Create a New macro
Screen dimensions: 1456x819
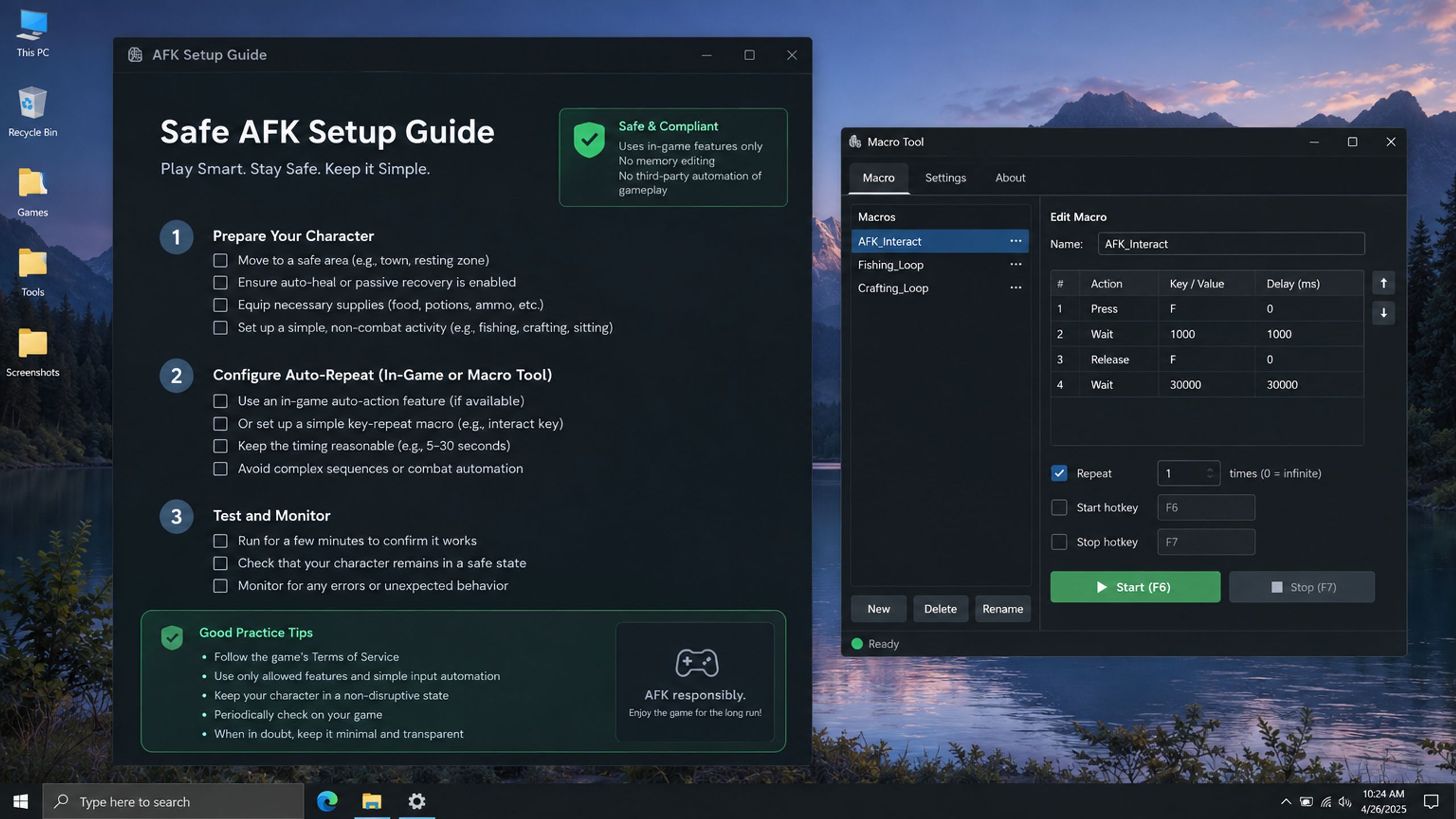coord(879,609)
